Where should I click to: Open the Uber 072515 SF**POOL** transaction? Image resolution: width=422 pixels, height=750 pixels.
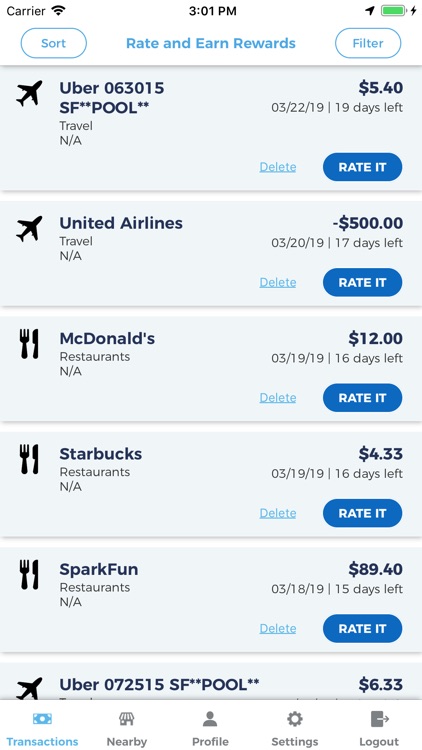click(x=211, y=683)
